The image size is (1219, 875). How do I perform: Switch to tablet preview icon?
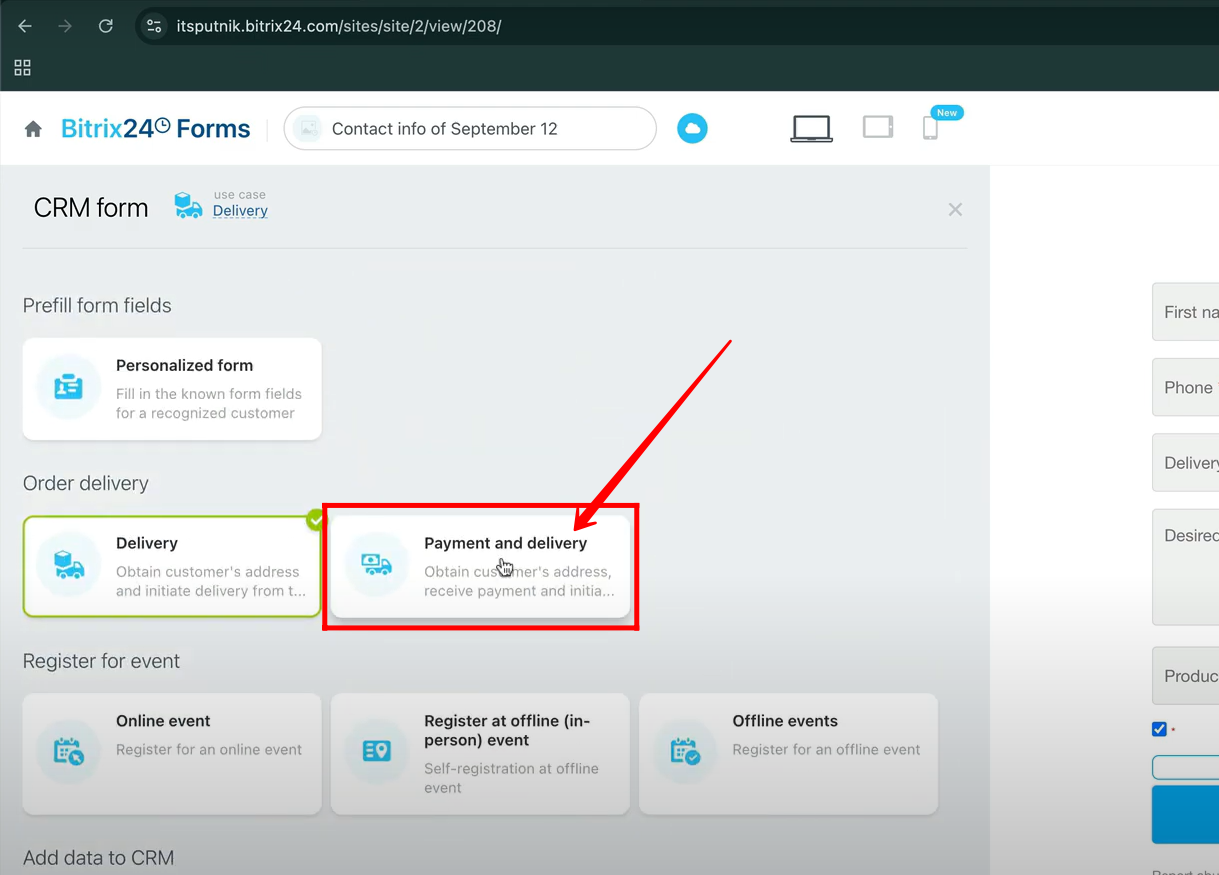[877, 127]
